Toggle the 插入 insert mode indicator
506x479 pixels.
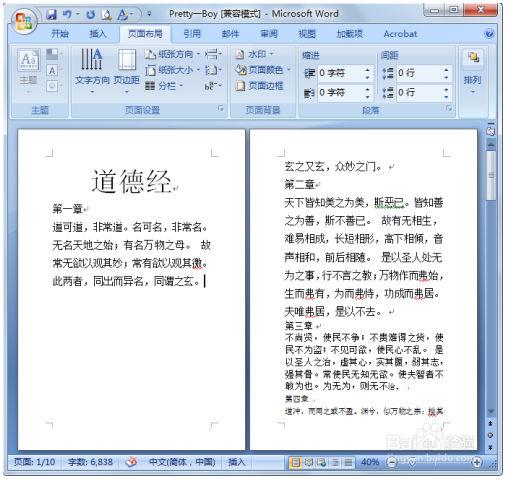pyautogui.click(x=236, y=462)
